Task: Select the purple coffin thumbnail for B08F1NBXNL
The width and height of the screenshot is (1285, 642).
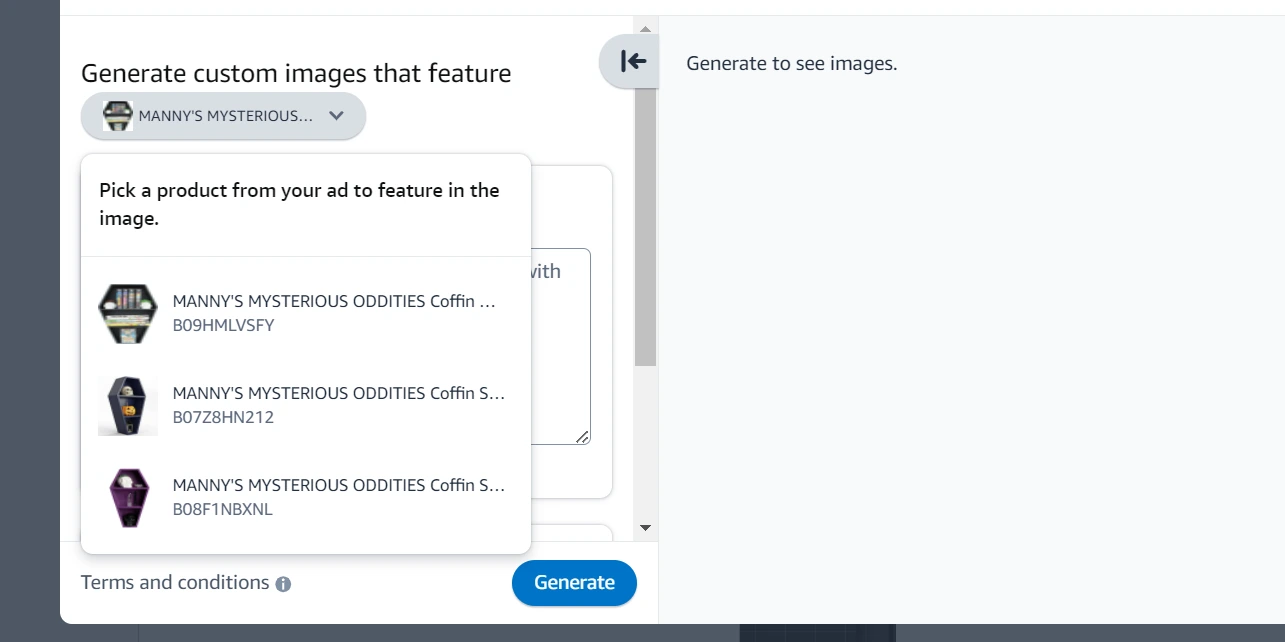Action: [x=128, y=498]
